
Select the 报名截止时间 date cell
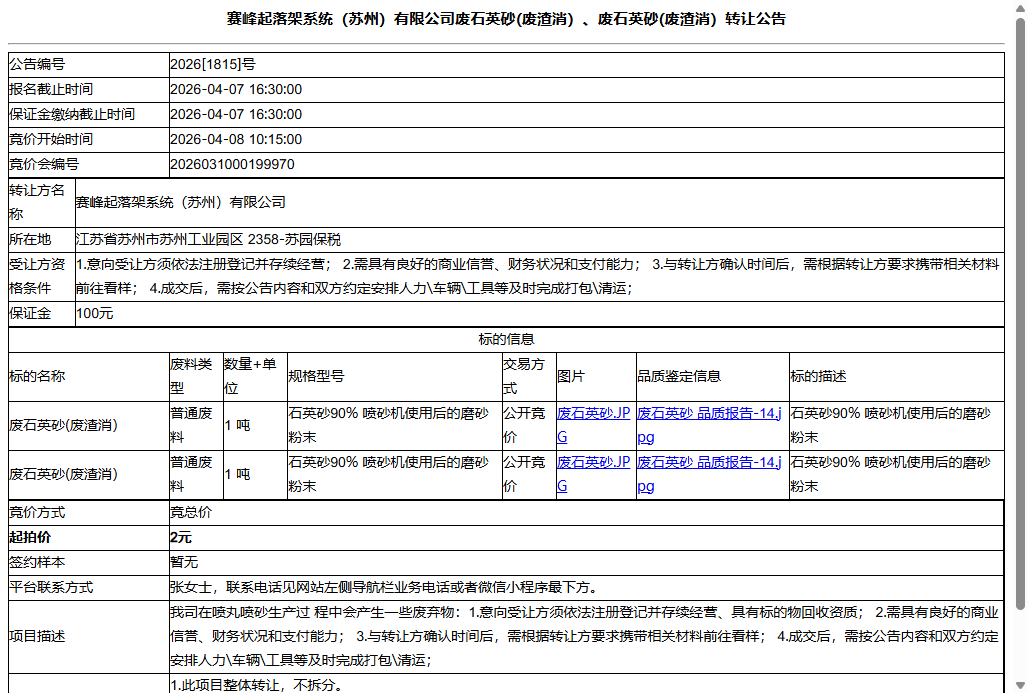pos(239,89)
